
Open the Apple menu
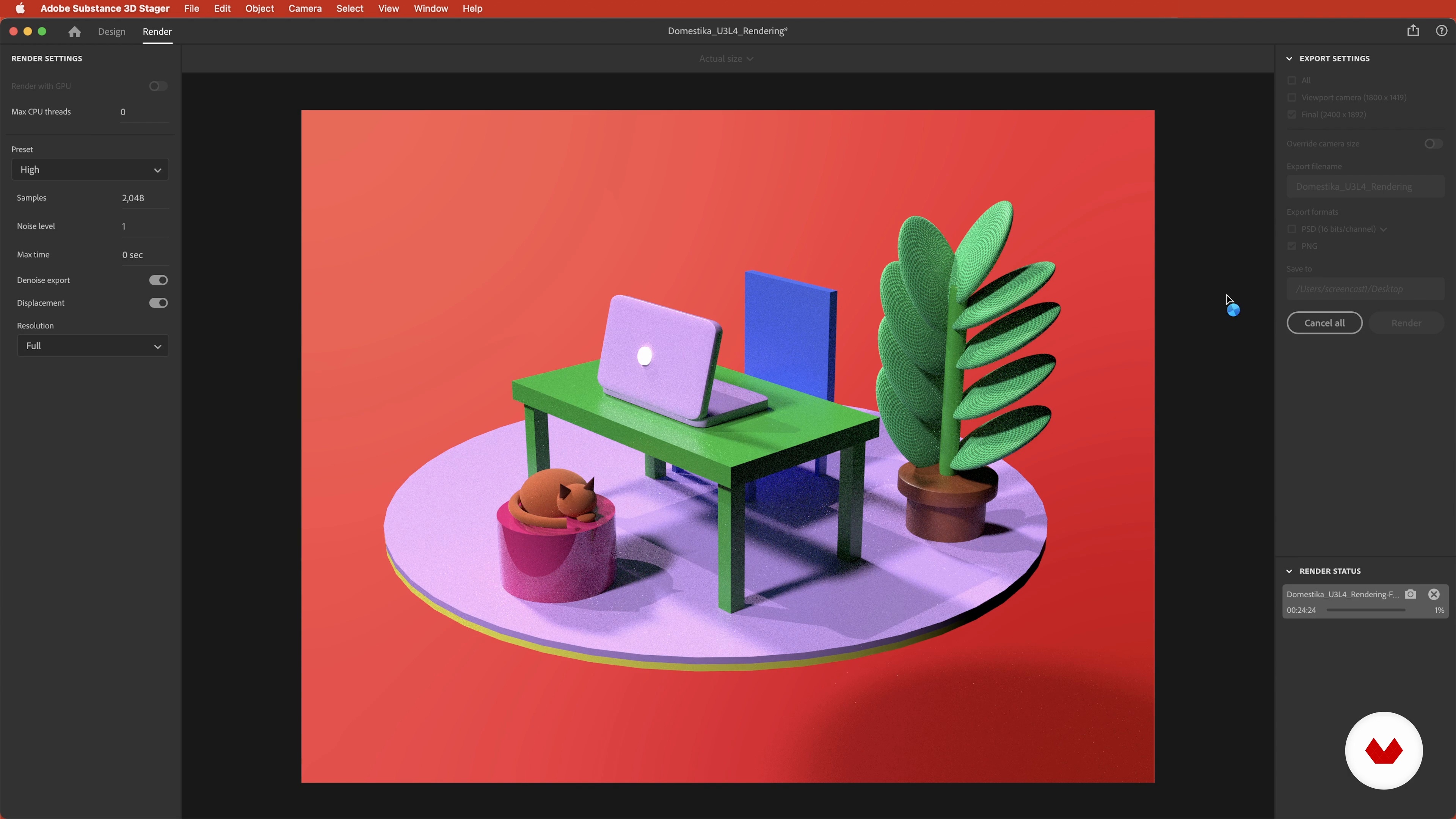coord(20,8)
